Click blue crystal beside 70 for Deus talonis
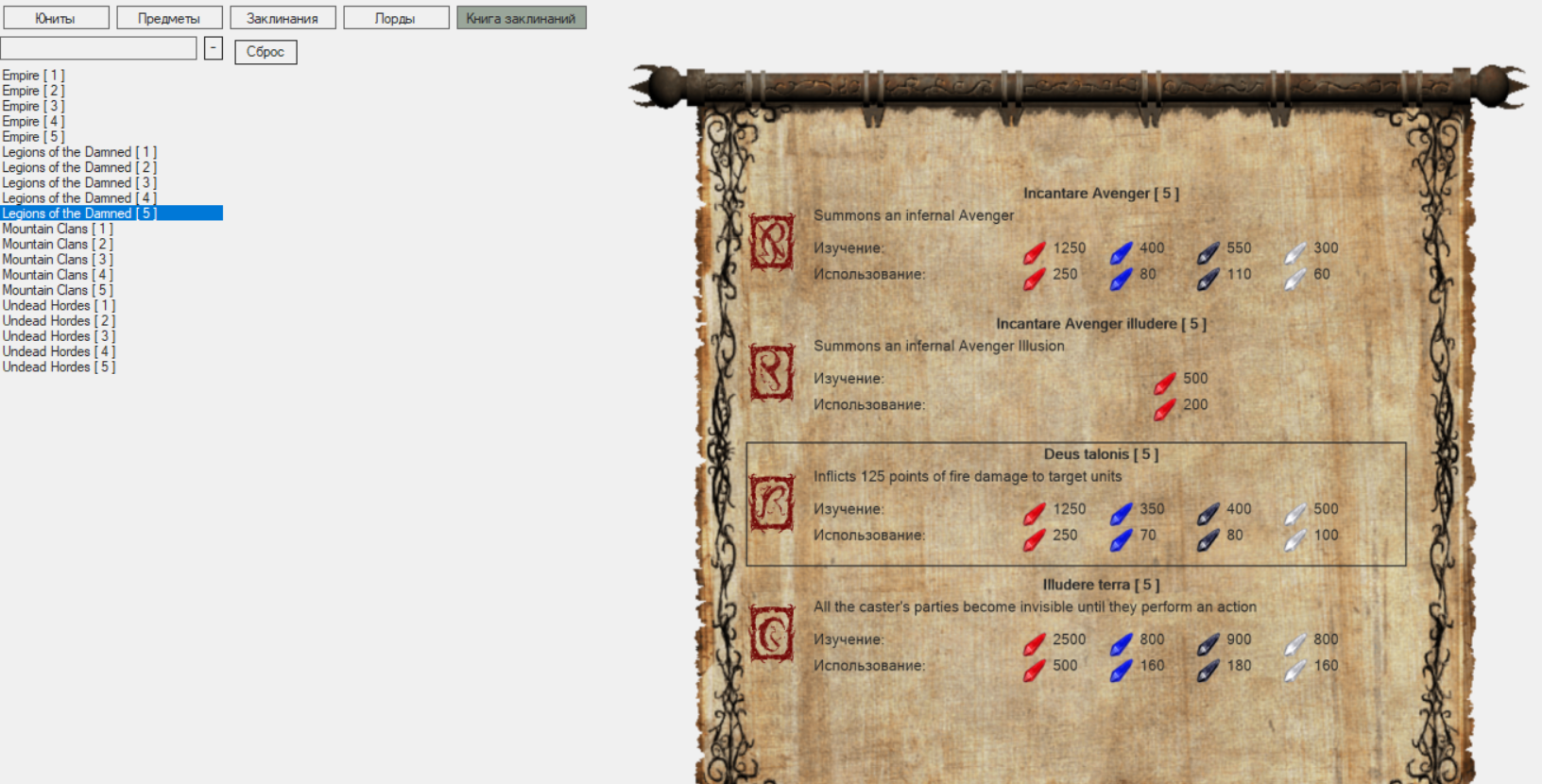The image size is (1542, 784). [x=1121, y=539]
